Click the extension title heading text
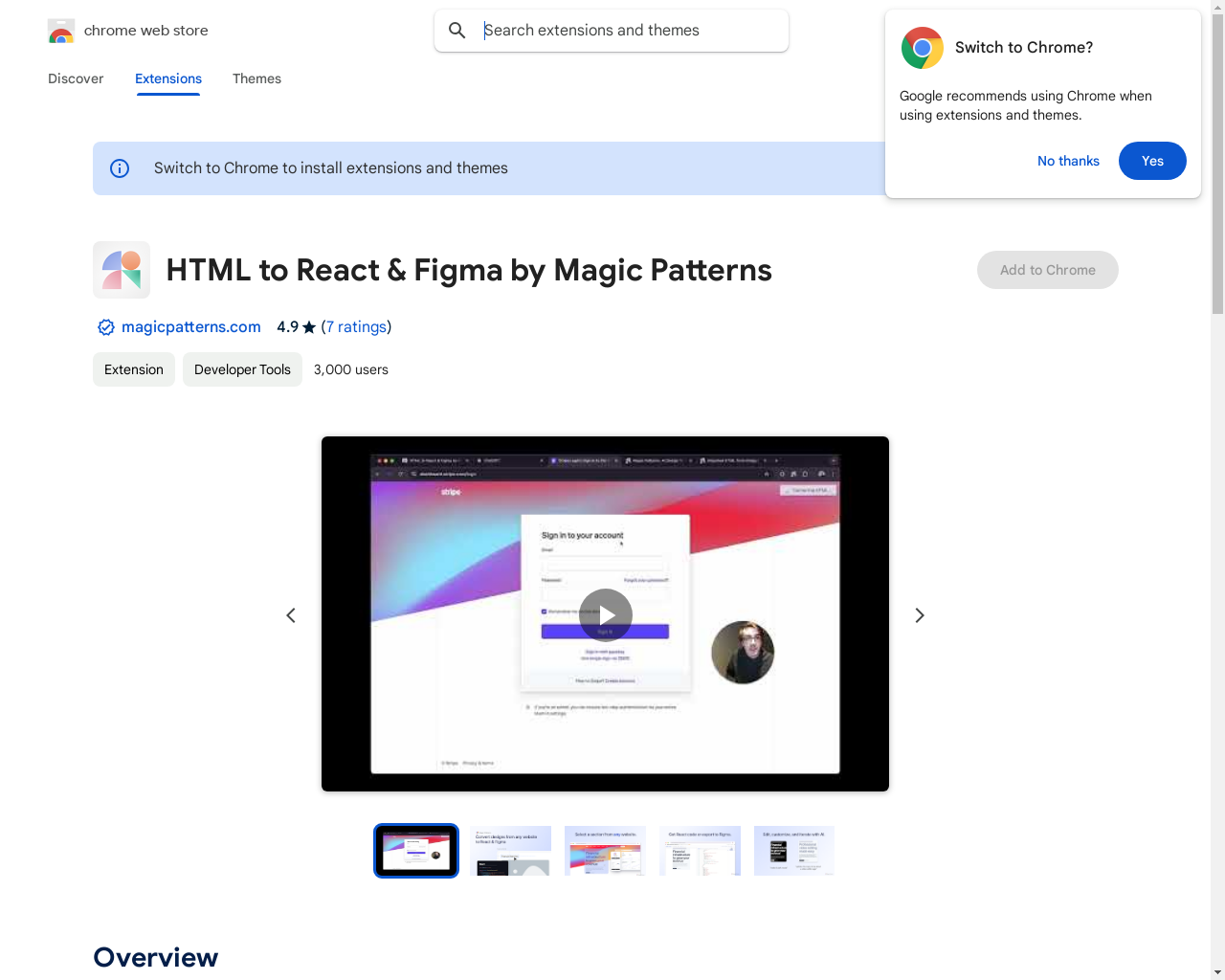The height and width of the screenshot is (980, 1225). click(469, 270)
